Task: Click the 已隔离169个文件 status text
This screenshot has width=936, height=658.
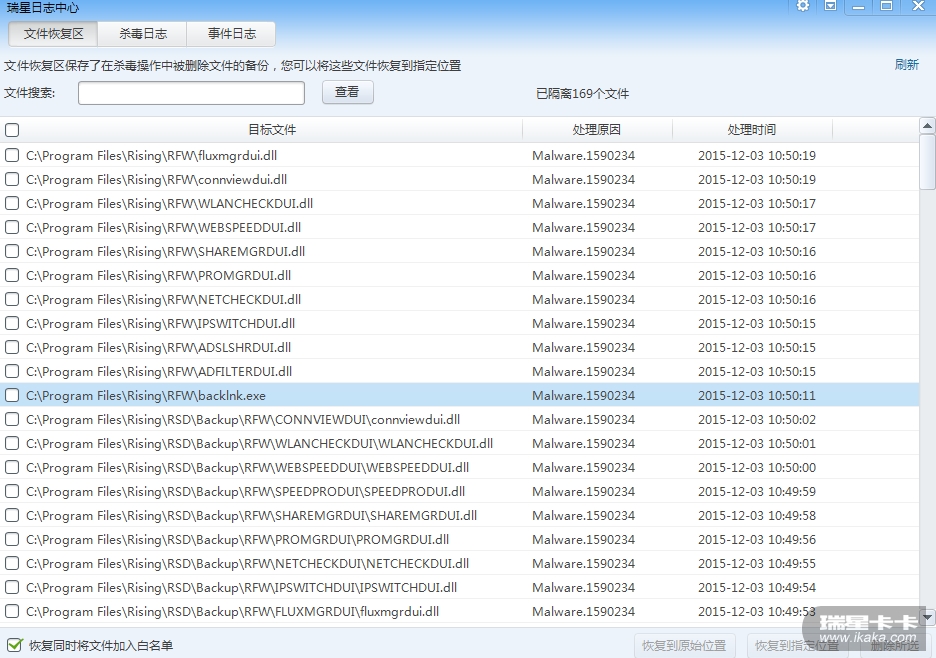Action: click(x=582, y=94)
